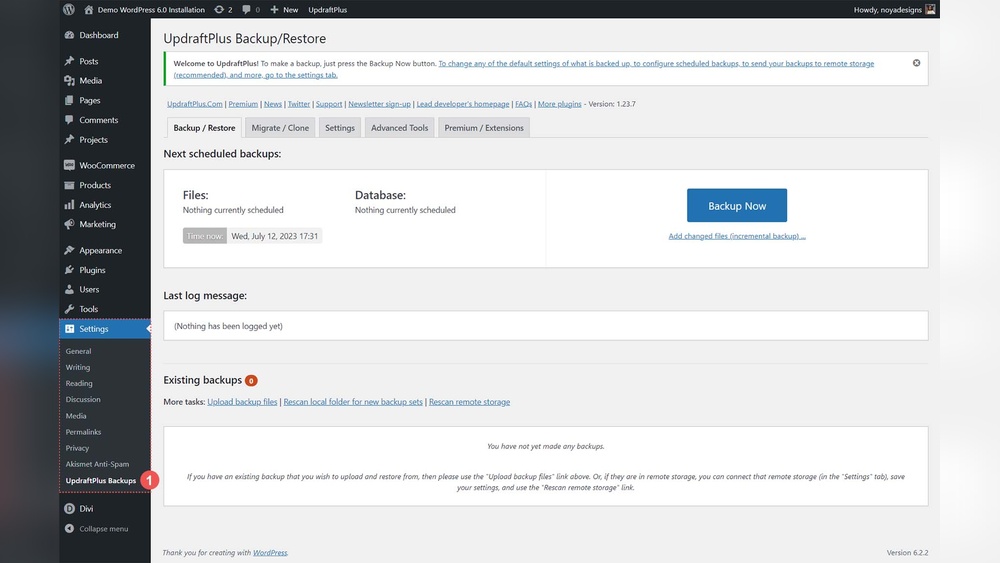Open the Migrate / Clone tab
1000x563 pixels.
(280, 128)
